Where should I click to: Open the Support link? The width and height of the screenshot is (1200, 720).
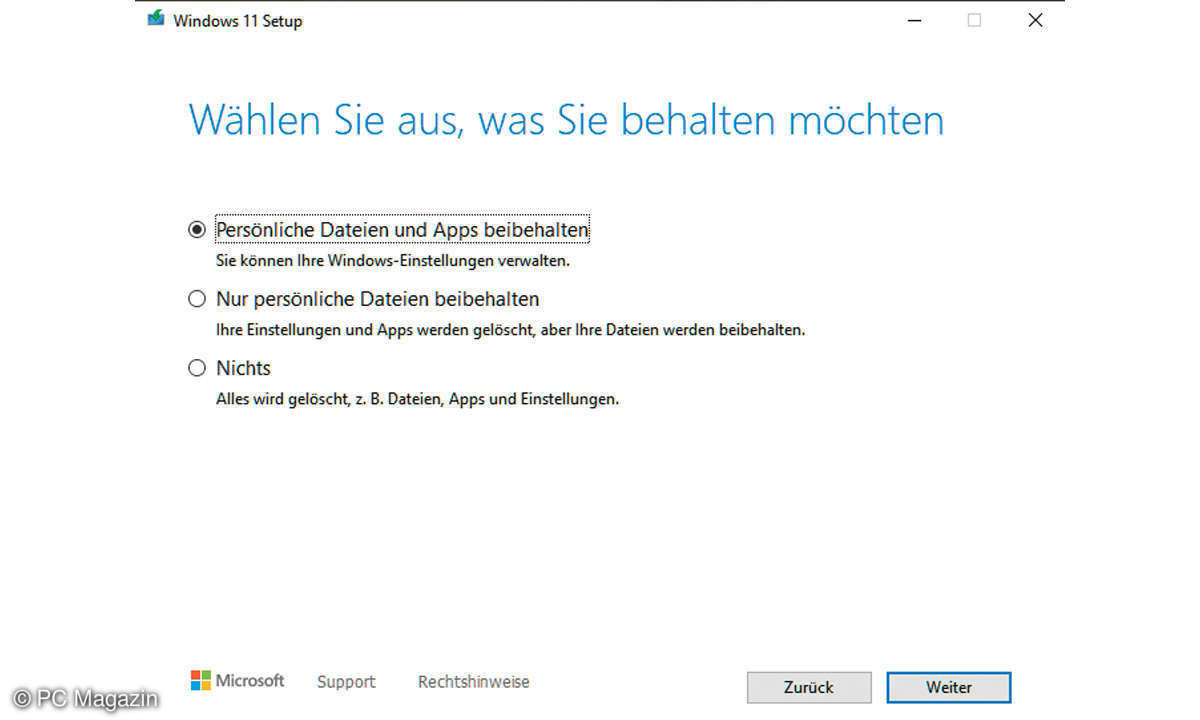pos(346,682)
